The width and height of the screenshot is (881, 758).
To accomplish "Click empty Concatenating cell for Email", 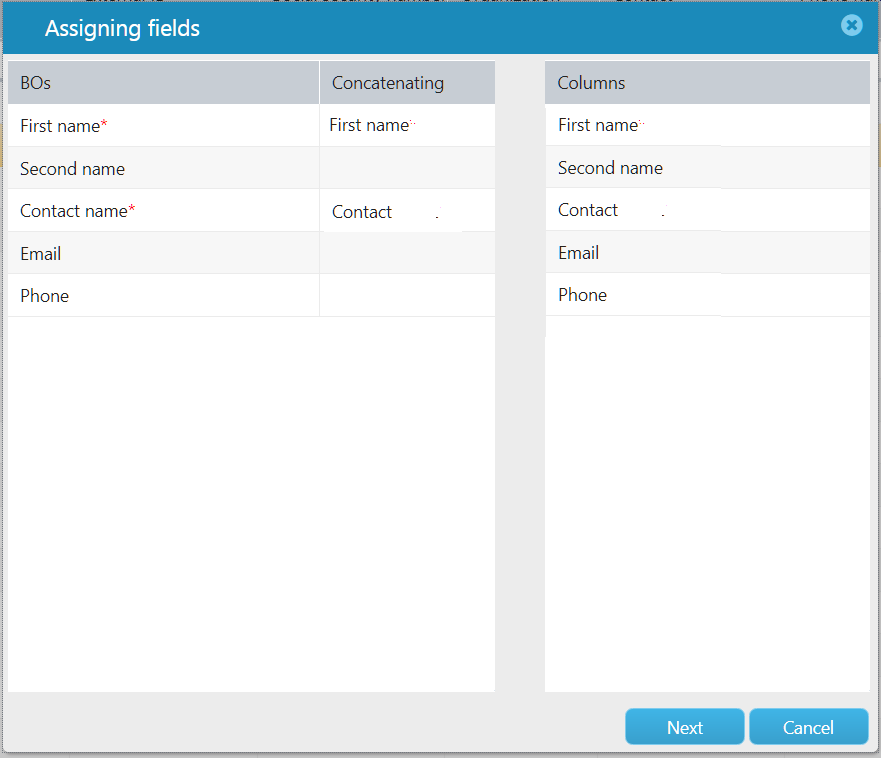I will tap(407, 253).
